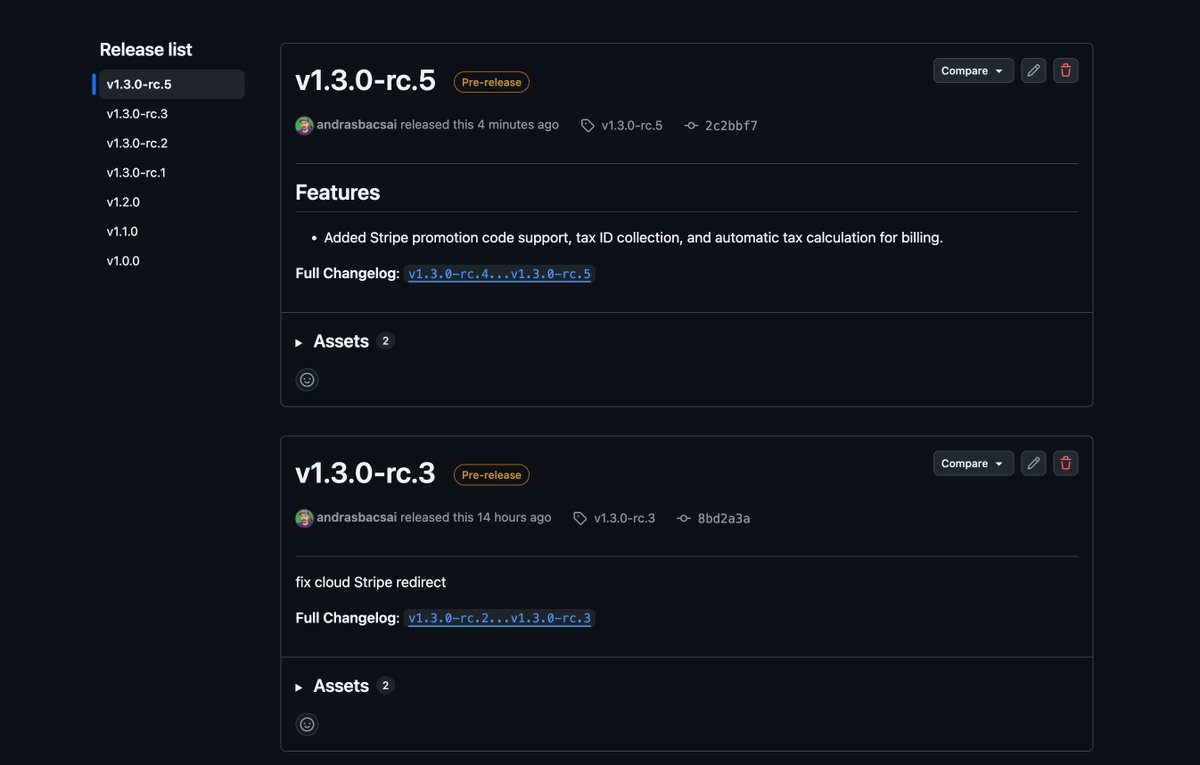
Task: Click 'released this 14 hours ago' text
Action: 476,517
